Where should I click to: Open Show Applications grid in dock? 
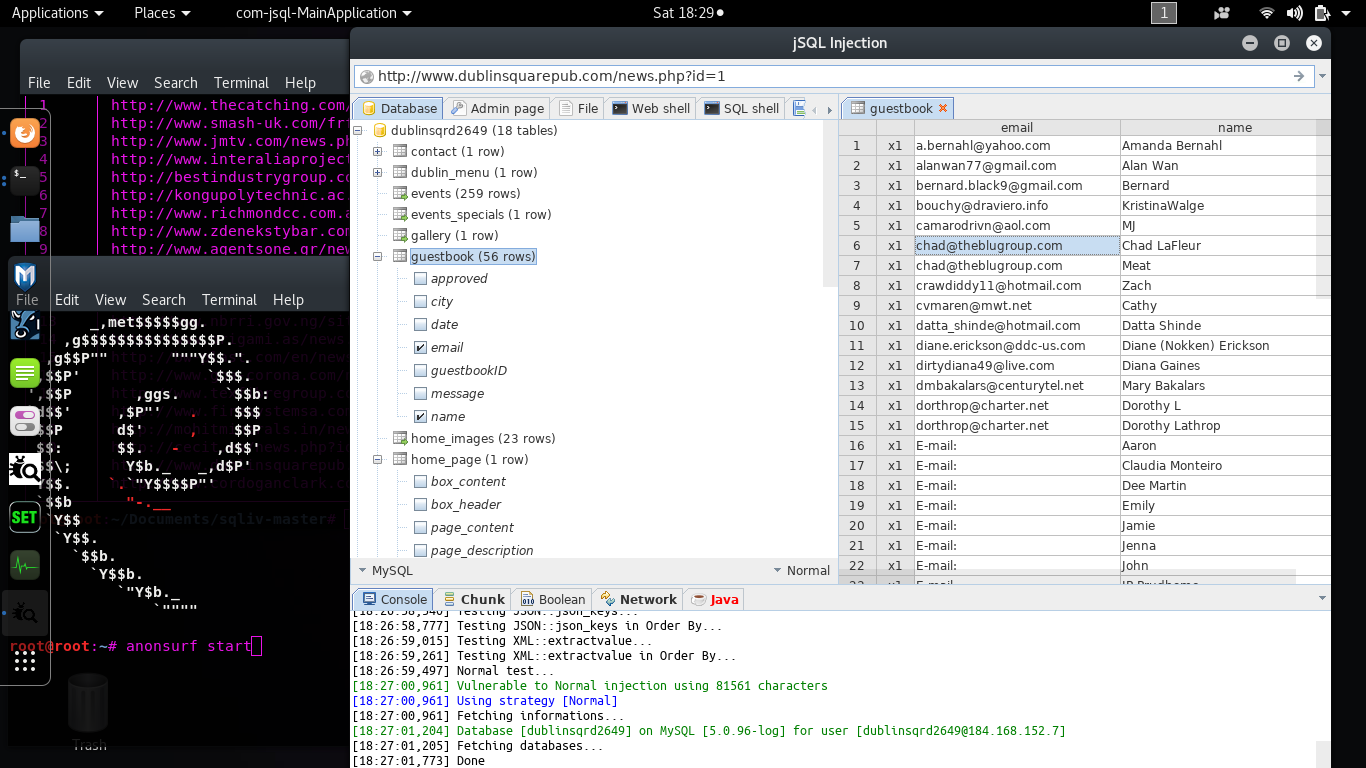click(25, 661)
